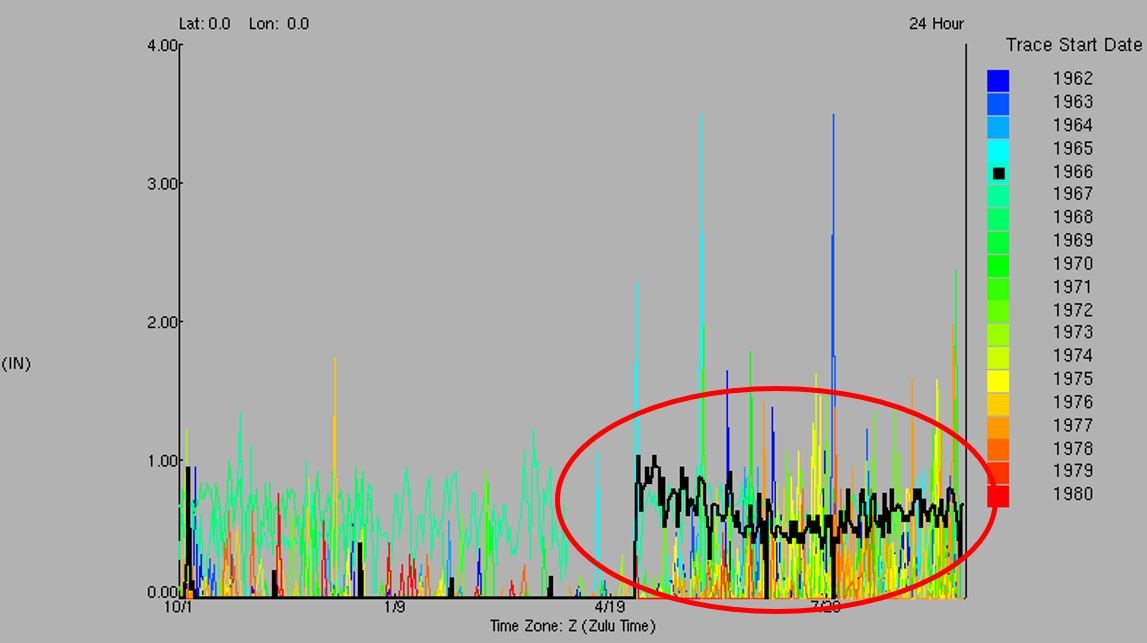Click the 1979 legend color swatch
The width and height of the screenshot is (1147, 643).
coord(998,473)
